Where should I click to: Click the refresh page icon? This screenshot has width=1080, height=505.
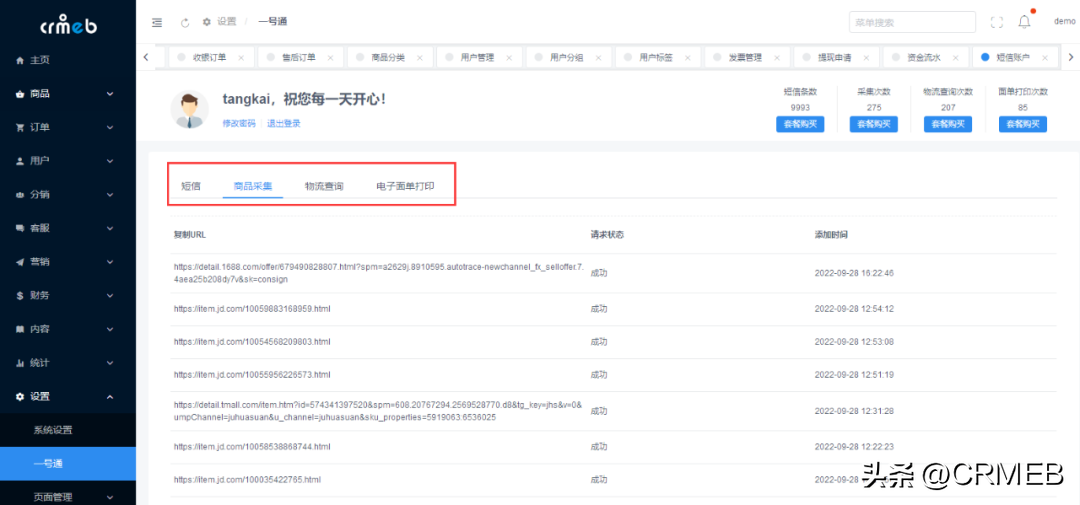point(185,22)
